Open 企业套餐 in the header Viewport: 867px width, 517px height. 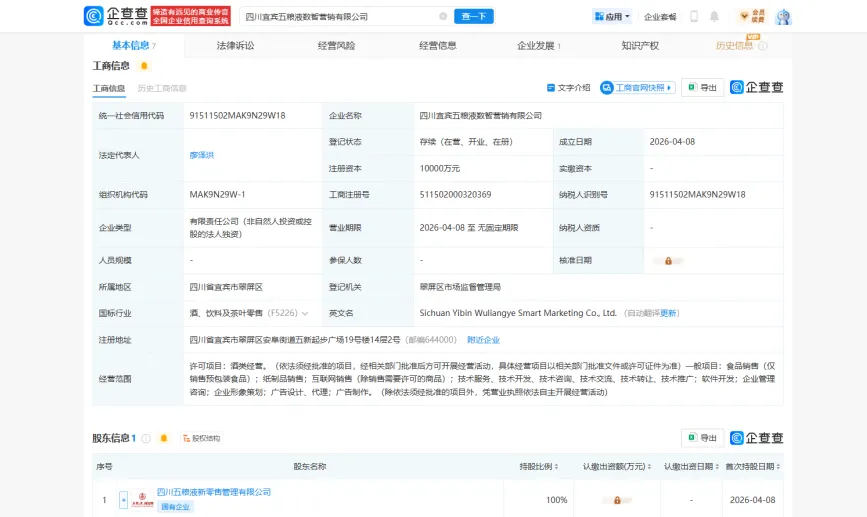(x=660, y=17)
